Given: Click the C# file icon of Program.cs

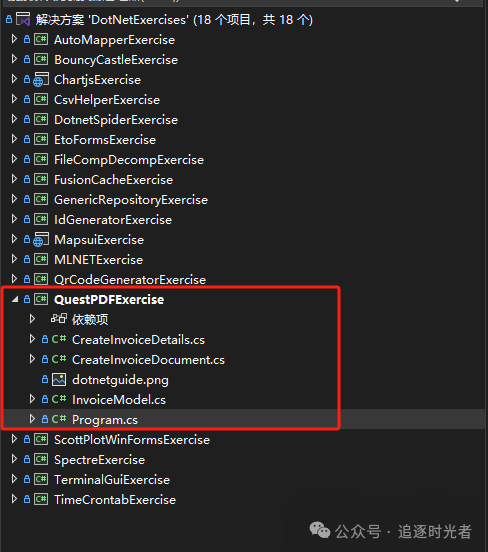Looking at the screenshot, I should click(x=59, y=419).
